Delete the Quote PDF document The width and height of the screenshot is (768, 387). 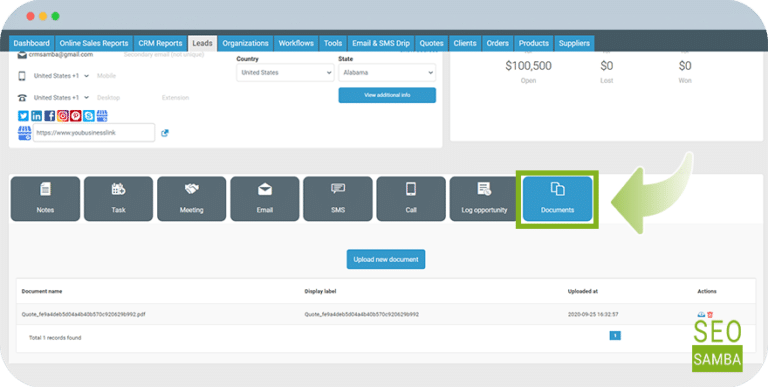710,314
